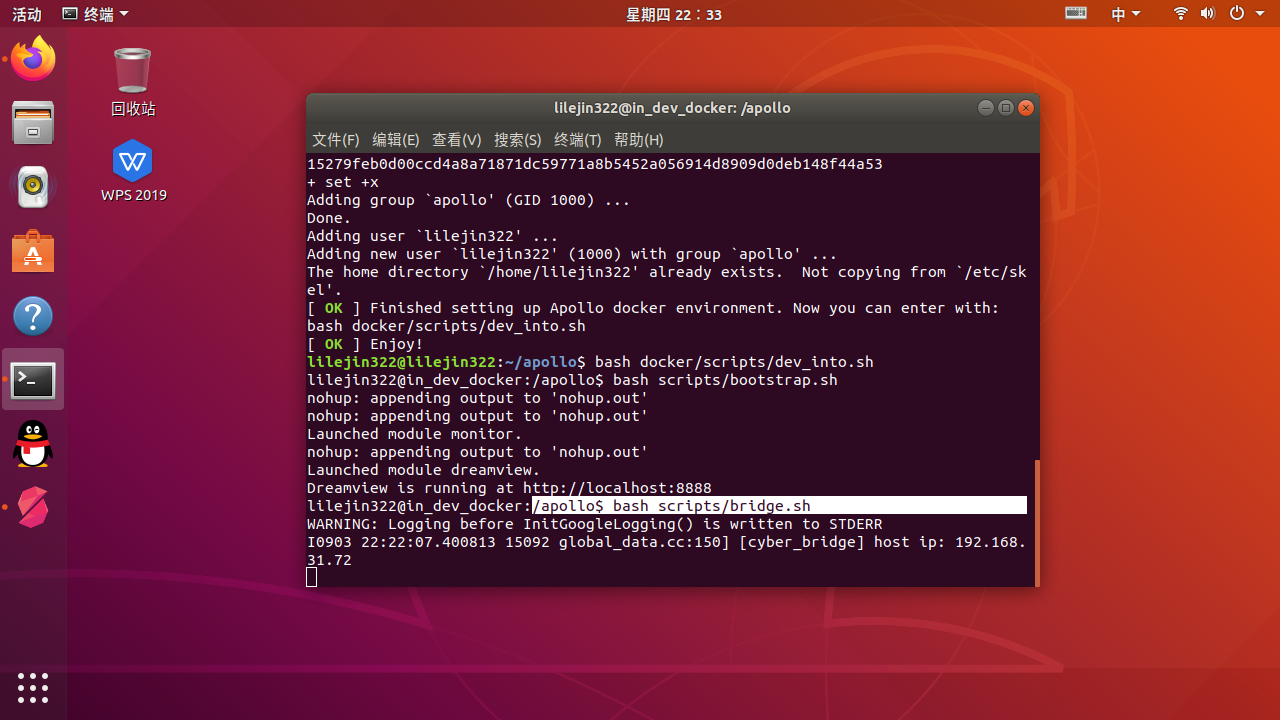Open QQ from the dock
The image size is (1280, 720).
(x=33, y=443)
